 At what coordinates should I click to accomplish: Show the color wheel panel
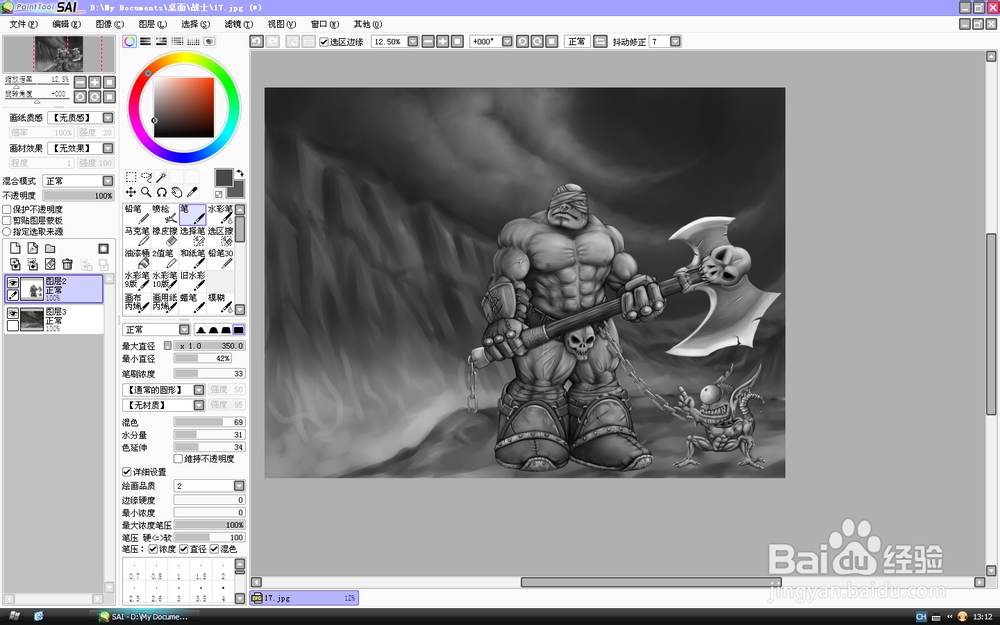(129, 41)
